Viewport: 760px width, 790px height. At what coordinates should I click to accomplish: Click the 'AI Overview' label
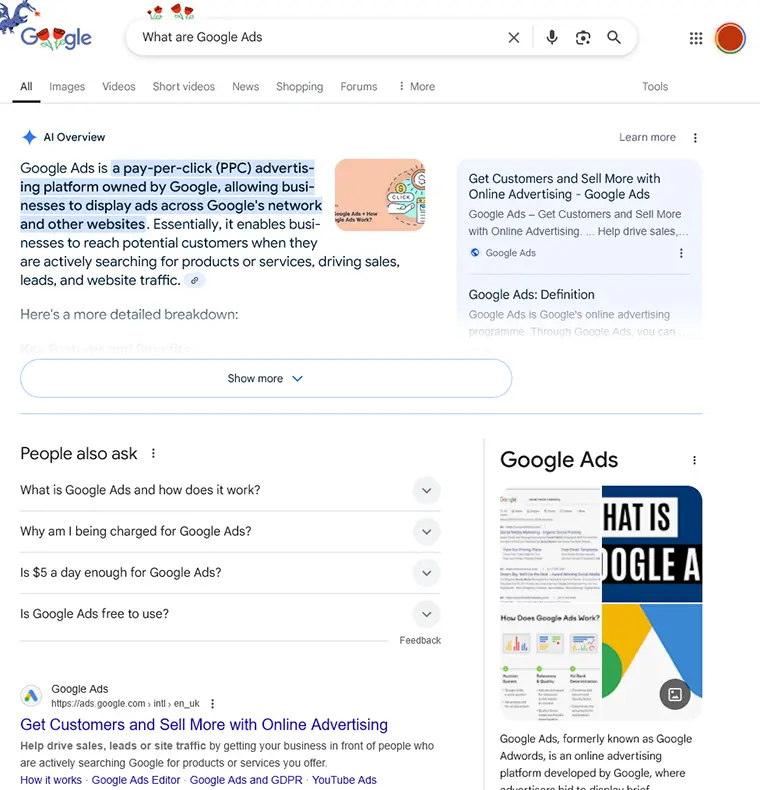[x=74, y=137]
